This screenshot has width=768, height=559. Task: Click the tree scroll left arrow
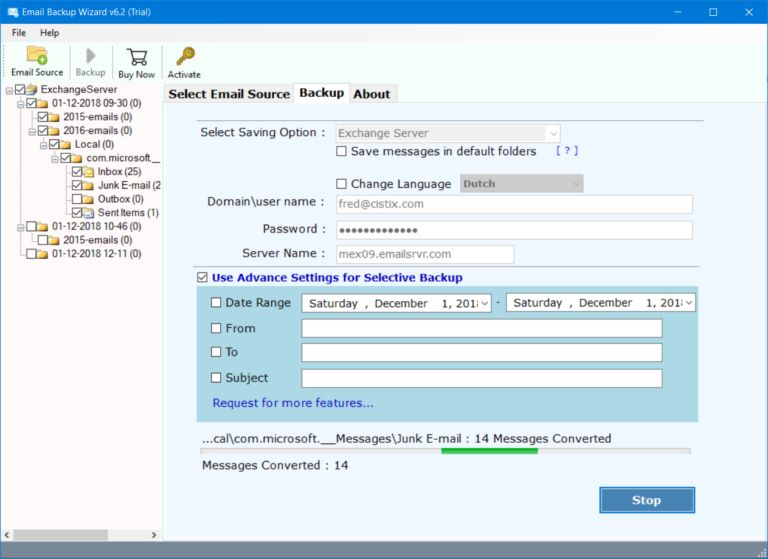(7, 535)
